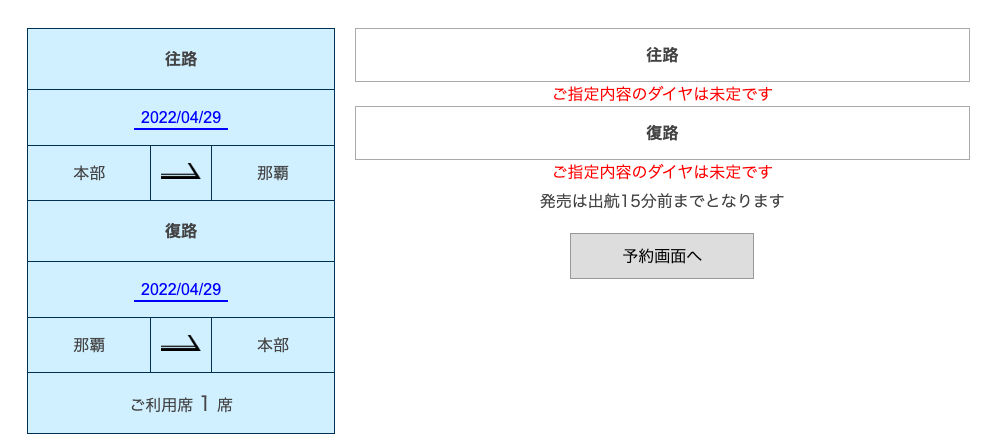Click outbound arrival port 那覇

(x=273, y=173)
